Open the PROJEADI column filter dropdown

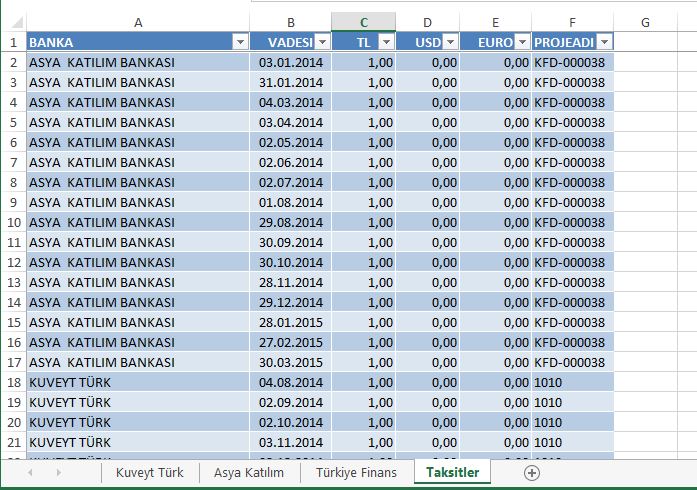coord(605,42)
